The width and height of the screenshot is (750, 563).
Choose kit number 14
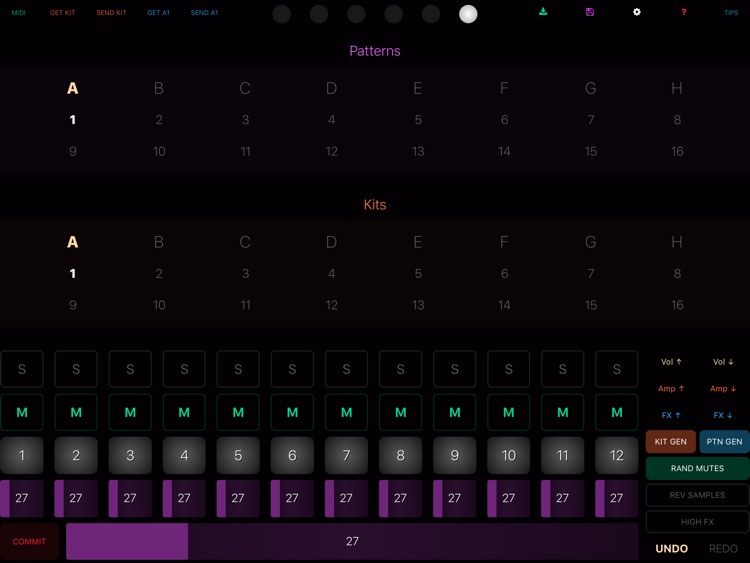(504, 305)
